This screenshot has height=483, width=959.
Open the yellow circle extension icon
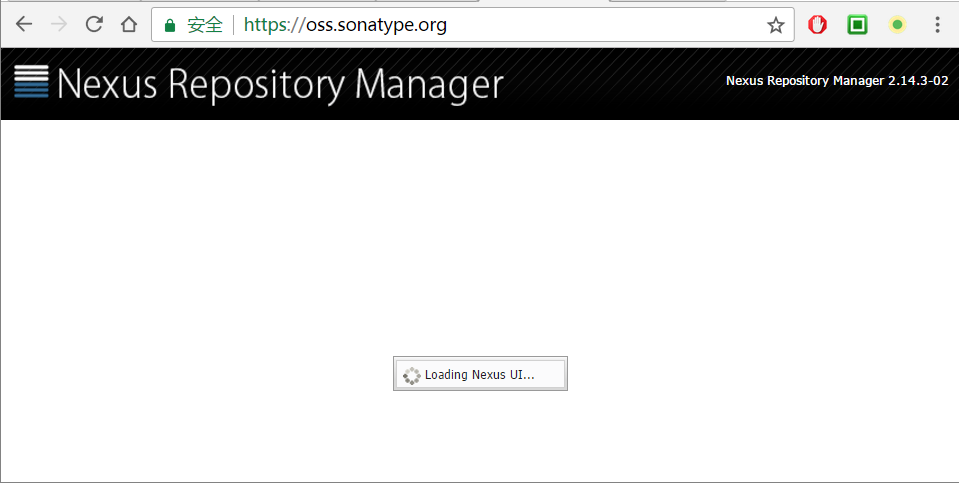coord(897,24)
